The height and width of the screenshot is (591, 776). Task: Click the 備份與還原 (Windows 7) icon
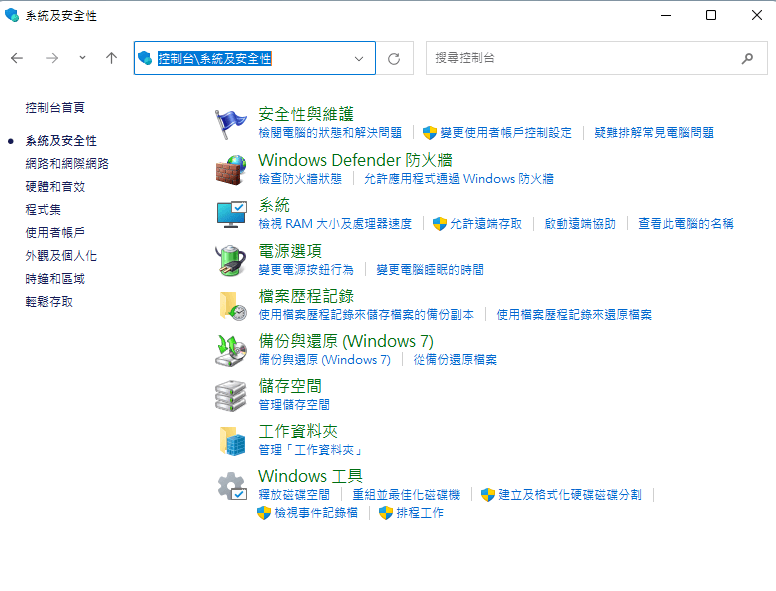click(231, 350)
